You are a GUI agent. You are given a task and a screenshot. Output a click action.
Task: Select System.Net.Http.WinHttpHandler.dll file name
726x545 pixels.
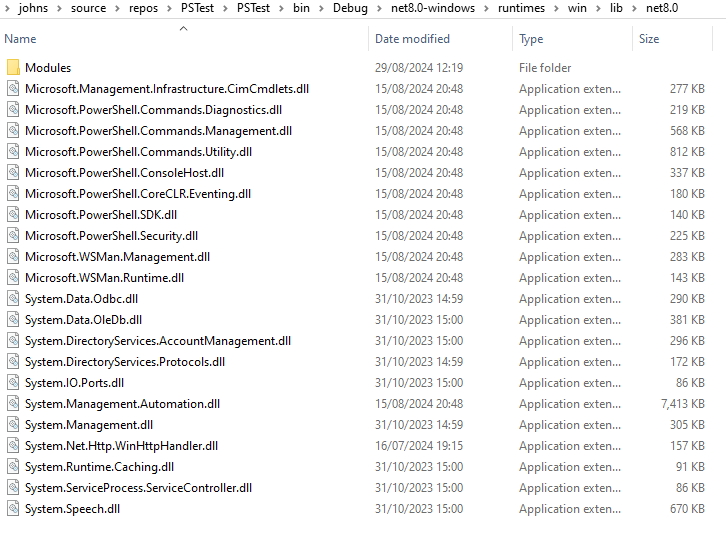[122, 445]
